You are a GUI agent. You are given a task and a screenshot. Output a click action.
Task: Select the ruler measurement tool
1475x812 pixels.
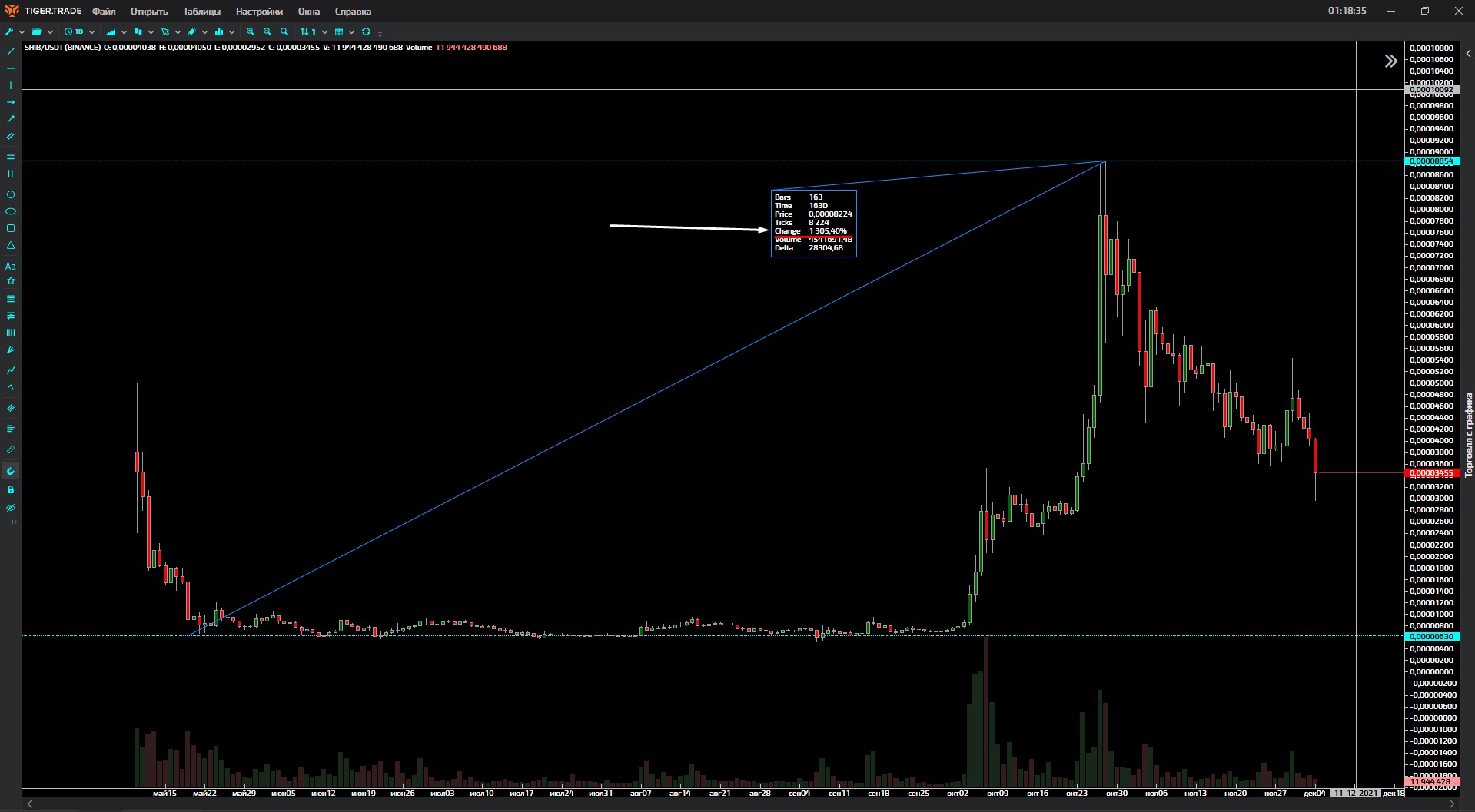point(11,449)
